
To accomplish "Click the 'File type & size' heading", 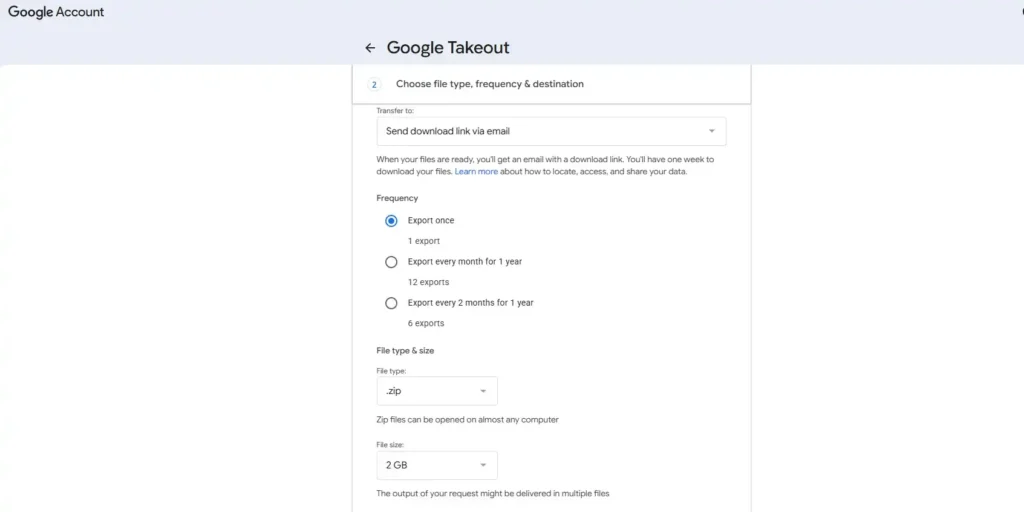I will [x=406, y=351].
